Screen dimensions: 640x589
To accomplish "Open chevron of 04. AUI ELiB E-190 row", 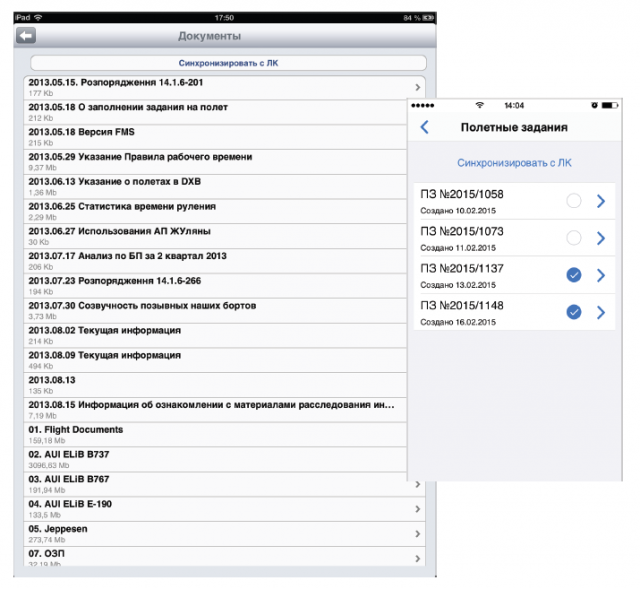I will pos(418,509).
